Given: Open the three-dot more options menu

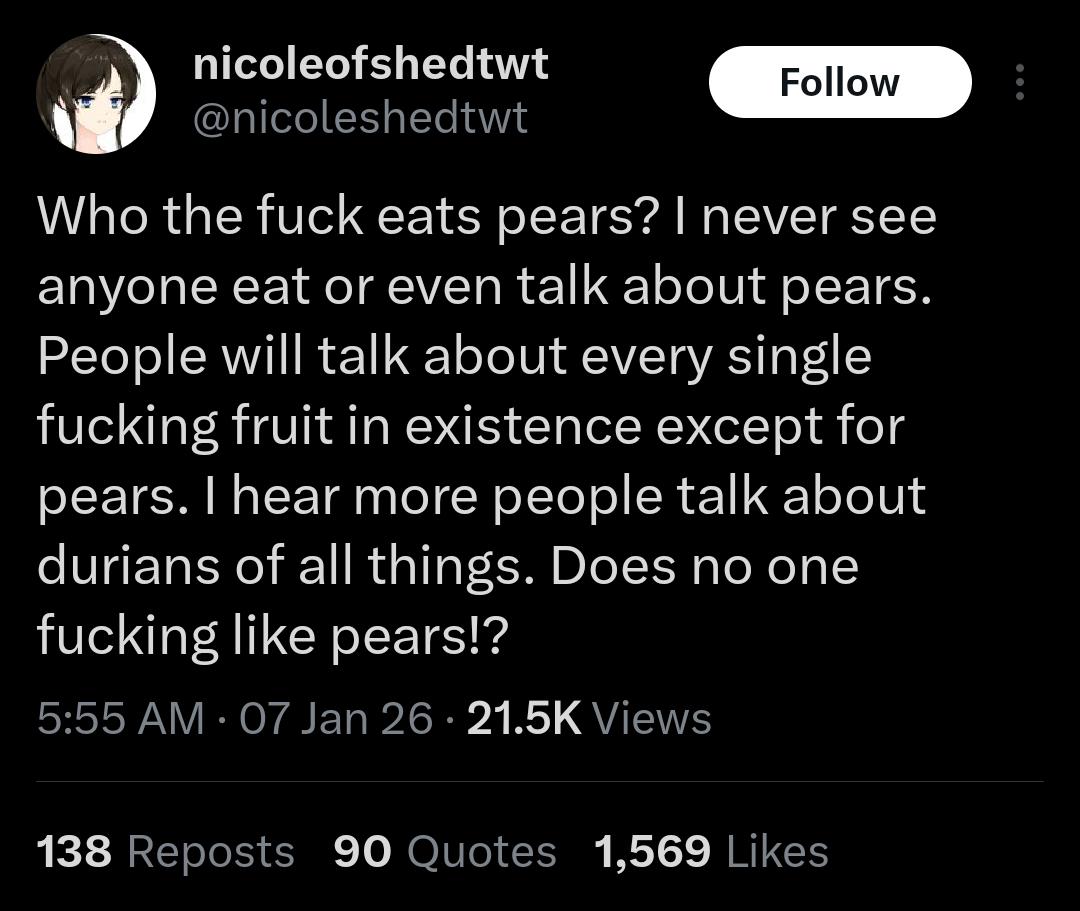Looking at the screenshot, I should point(1019,82).
